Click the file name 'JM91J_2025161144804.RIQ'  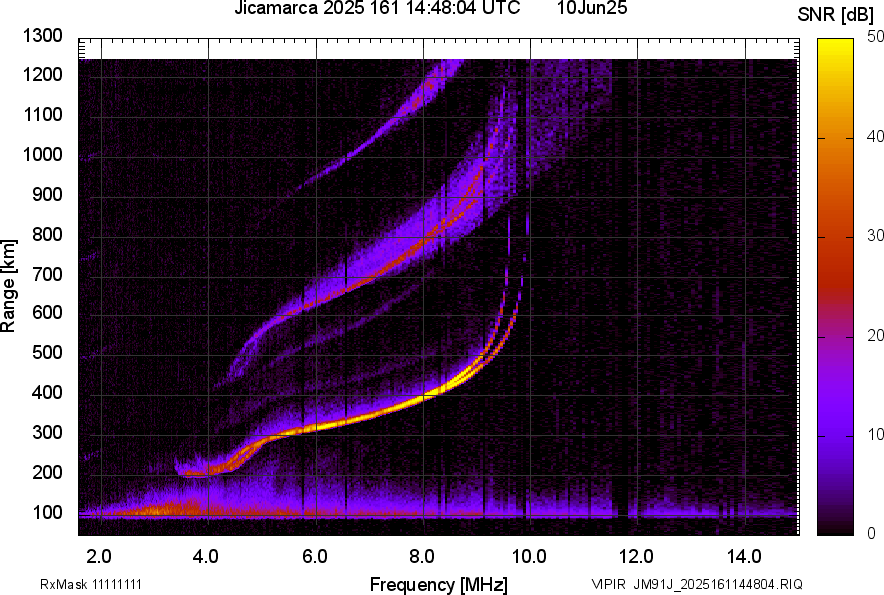[x=718, y=584]
